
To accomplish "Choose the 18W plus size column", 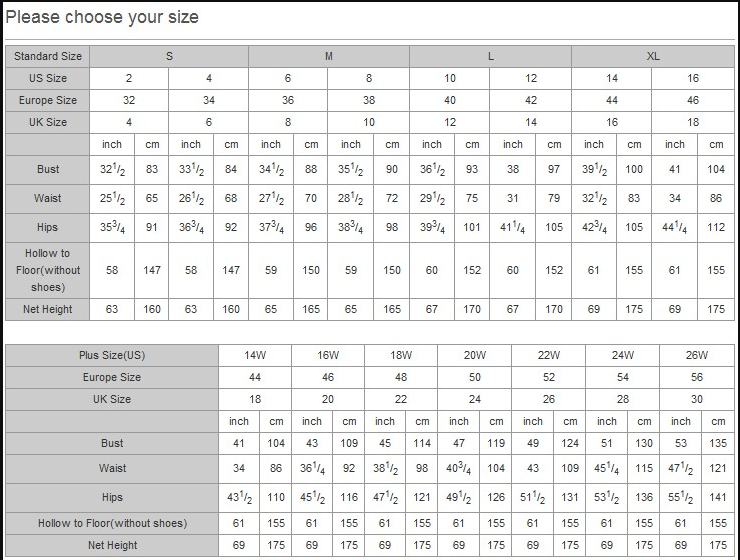I will coord(401,355).
